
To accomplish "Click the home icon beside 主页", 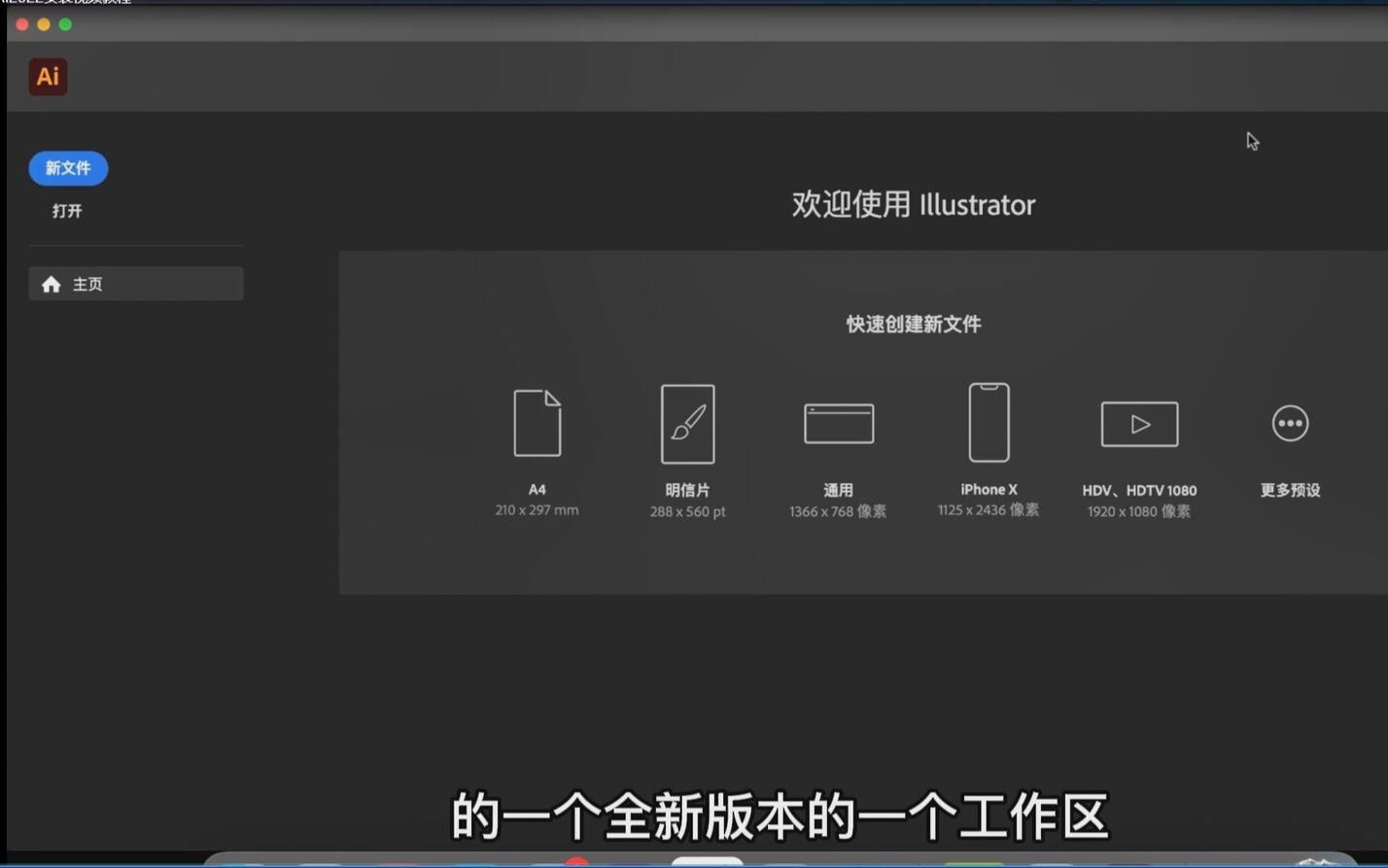I will [52, 284].
